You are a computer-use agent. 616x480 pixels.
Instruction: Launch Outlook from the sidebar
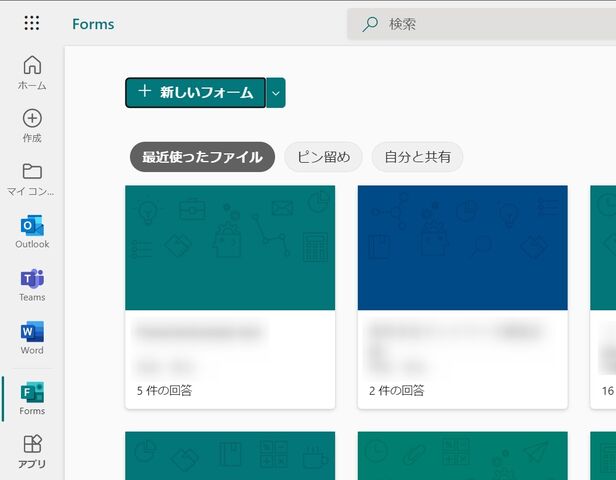click(32, 231)
